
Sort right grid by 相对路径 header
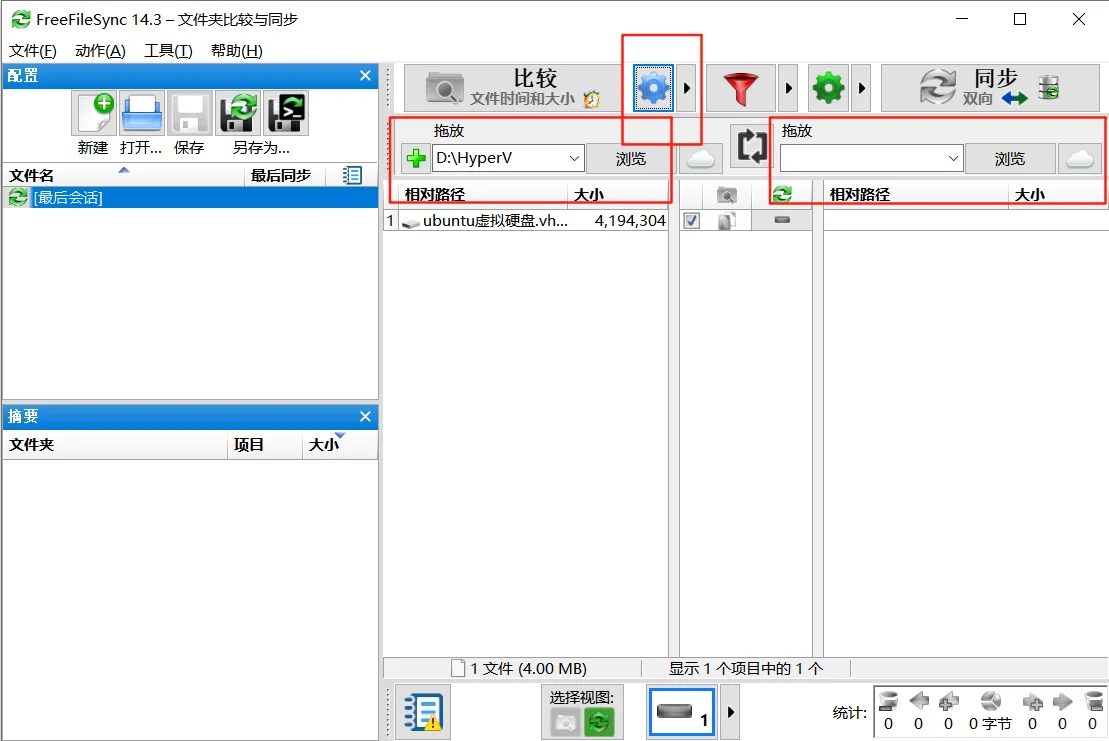(916, 194)
